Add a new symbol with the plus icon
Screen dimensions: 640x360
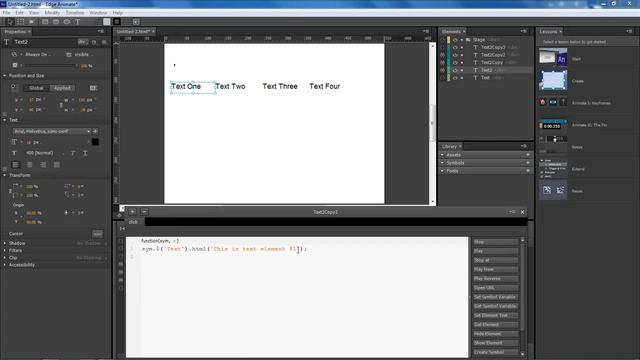tap(528, 163)
